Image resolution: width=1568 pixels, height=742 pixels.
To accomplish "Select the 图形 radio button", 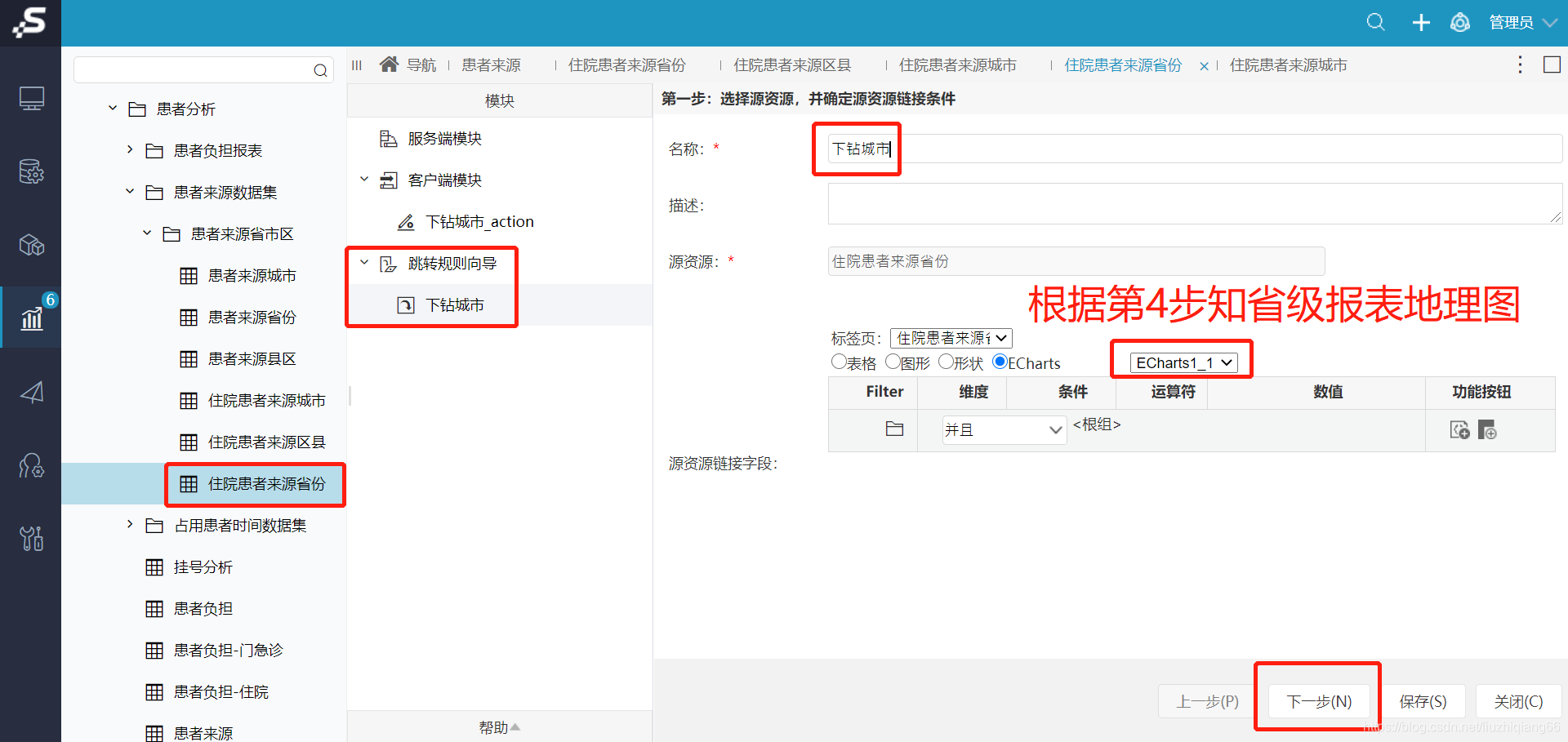I will (x=893, y=362).
